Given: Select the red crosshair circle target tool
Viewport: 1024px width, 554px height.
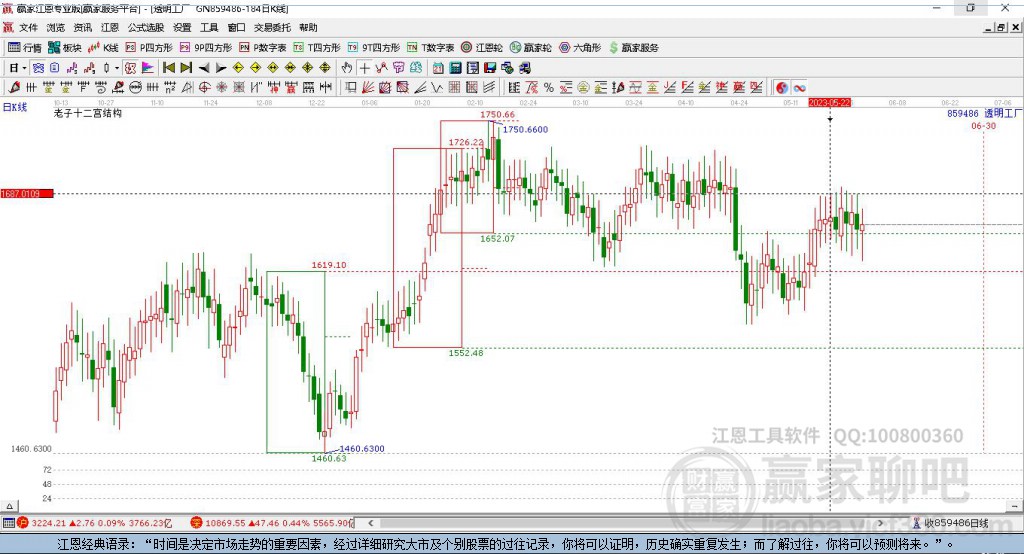Looking at the screenshot, I should pyautogui.click(x=204, y=88).
